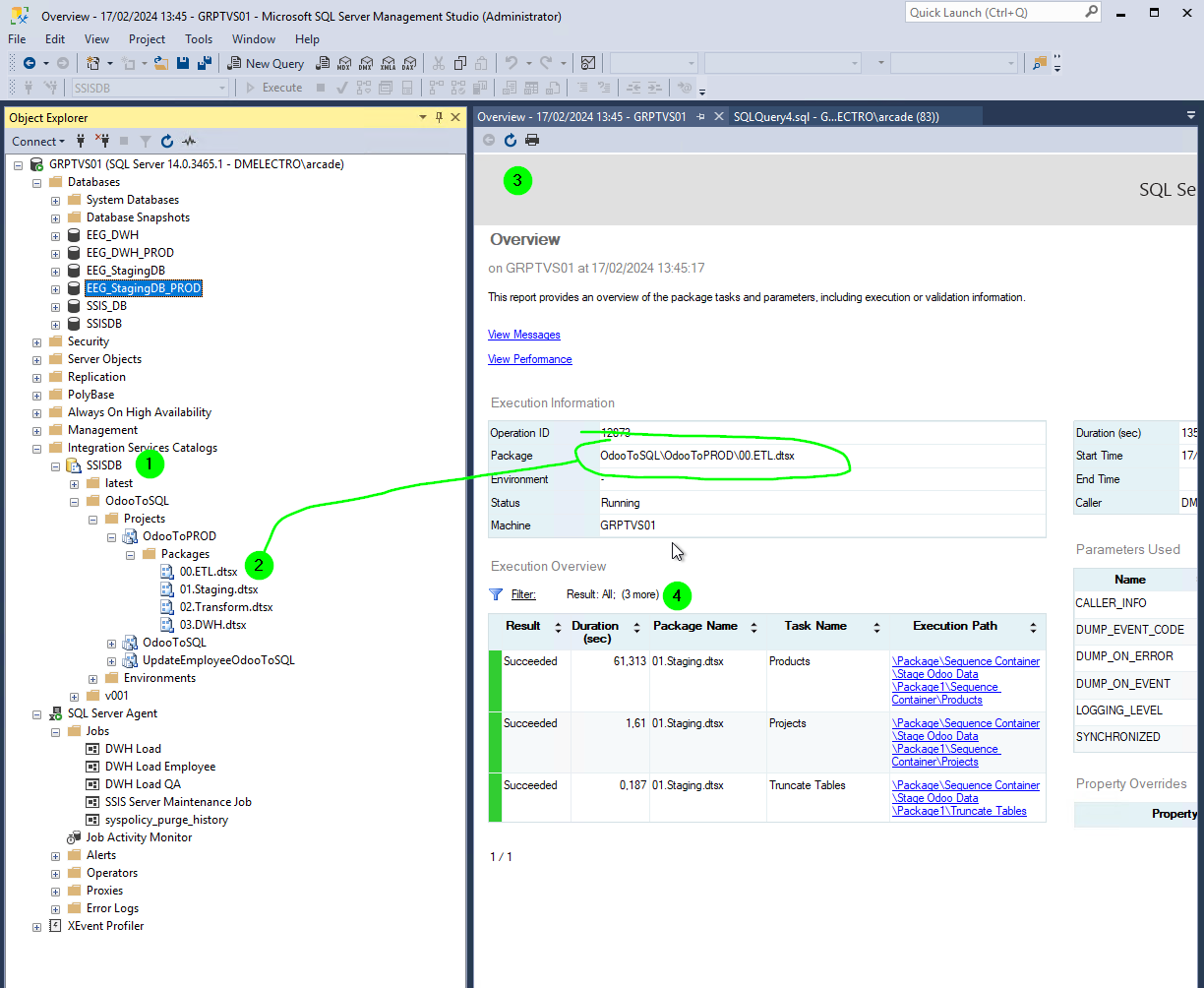Image resolution: width=1204 pixels, height=988 pixels.
Task: Open the Products execution path link
Action: pos(966,680)
